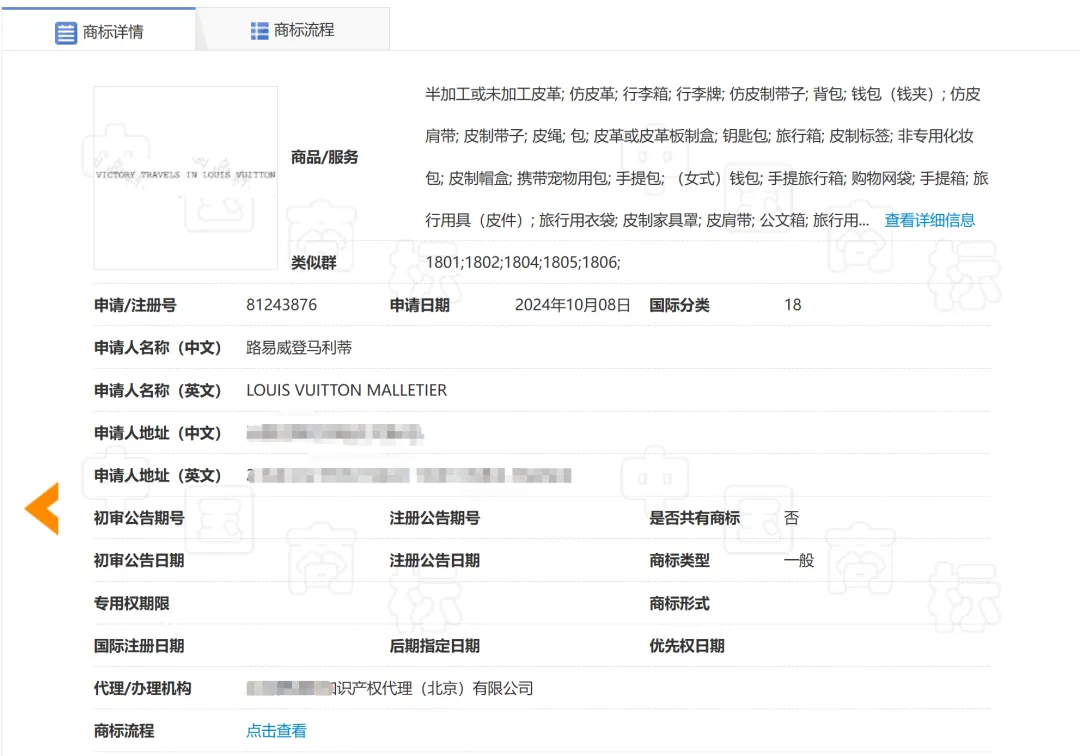Viewport: 1080px width, 756px height.
Task: Click the 商标形式 label
Action: [679, 603]
